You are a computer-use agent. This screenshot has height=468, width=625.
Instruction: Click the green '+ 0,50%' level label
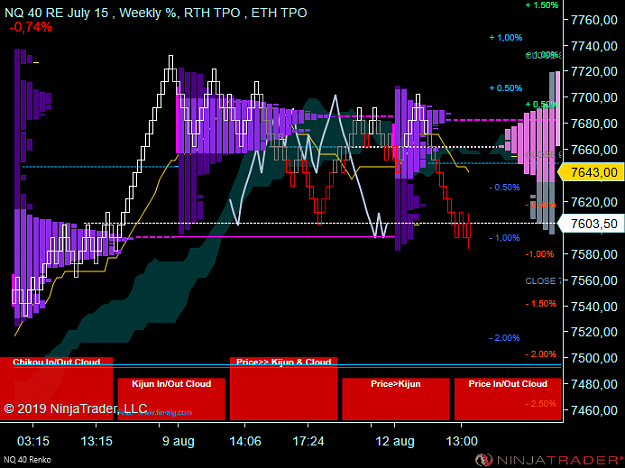(x=542, y=104)
